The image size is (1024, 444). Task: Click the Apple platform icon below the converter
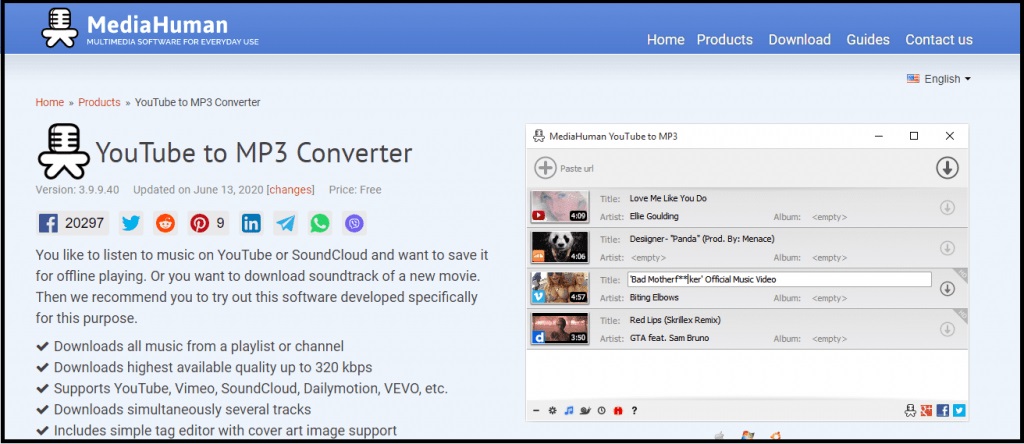point(719,437)
